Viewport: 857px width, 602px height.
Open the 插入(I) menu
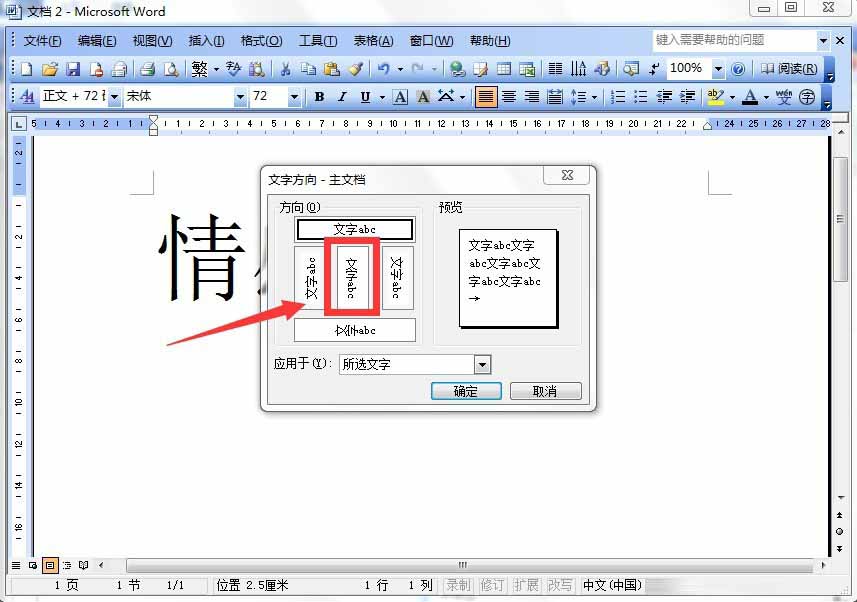206,41
